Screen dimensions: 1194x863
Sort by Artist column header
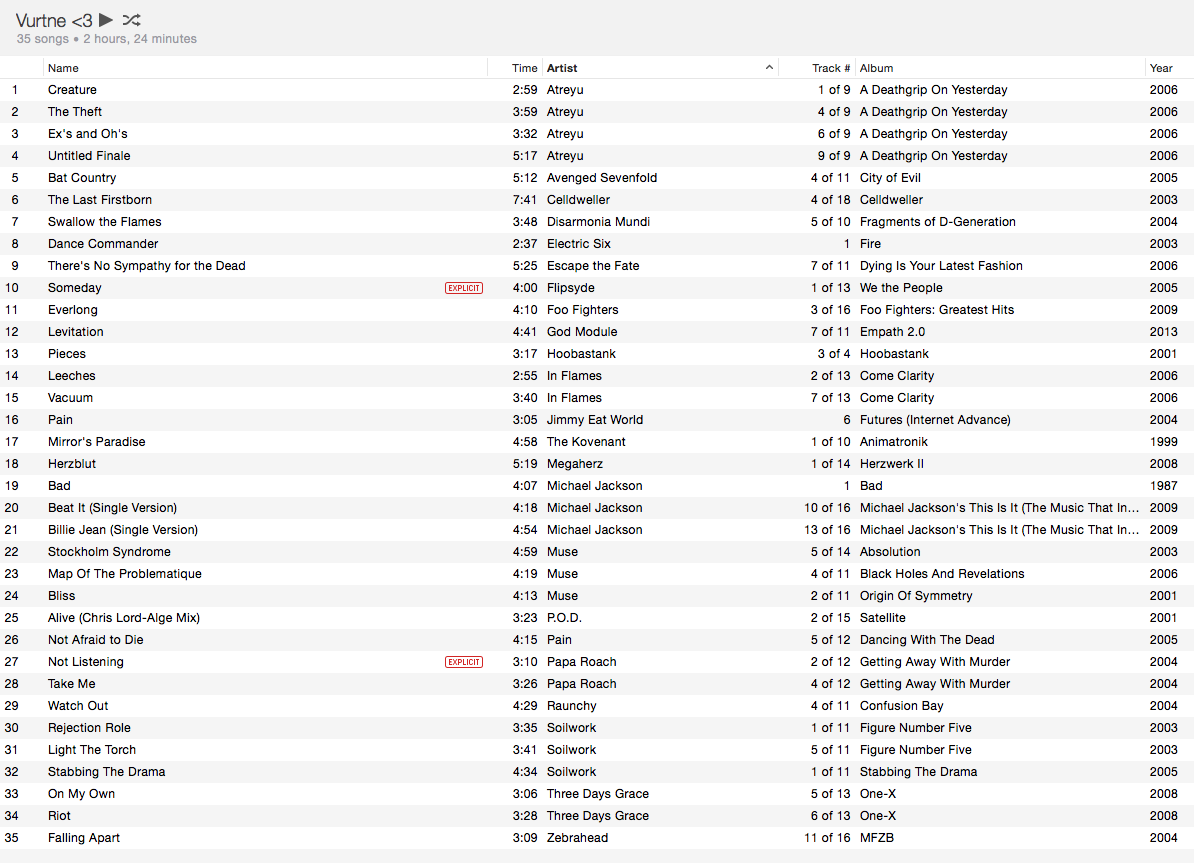562,68
